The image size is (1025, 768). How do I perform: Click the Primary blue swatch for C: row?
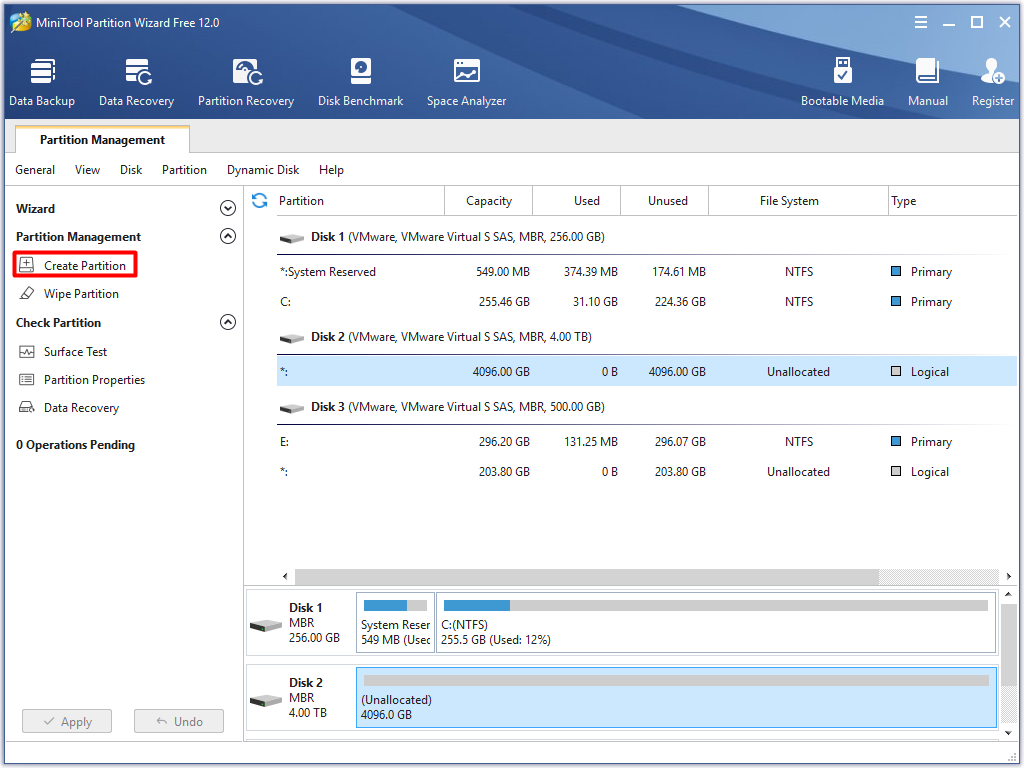click(x=896, y=301)
